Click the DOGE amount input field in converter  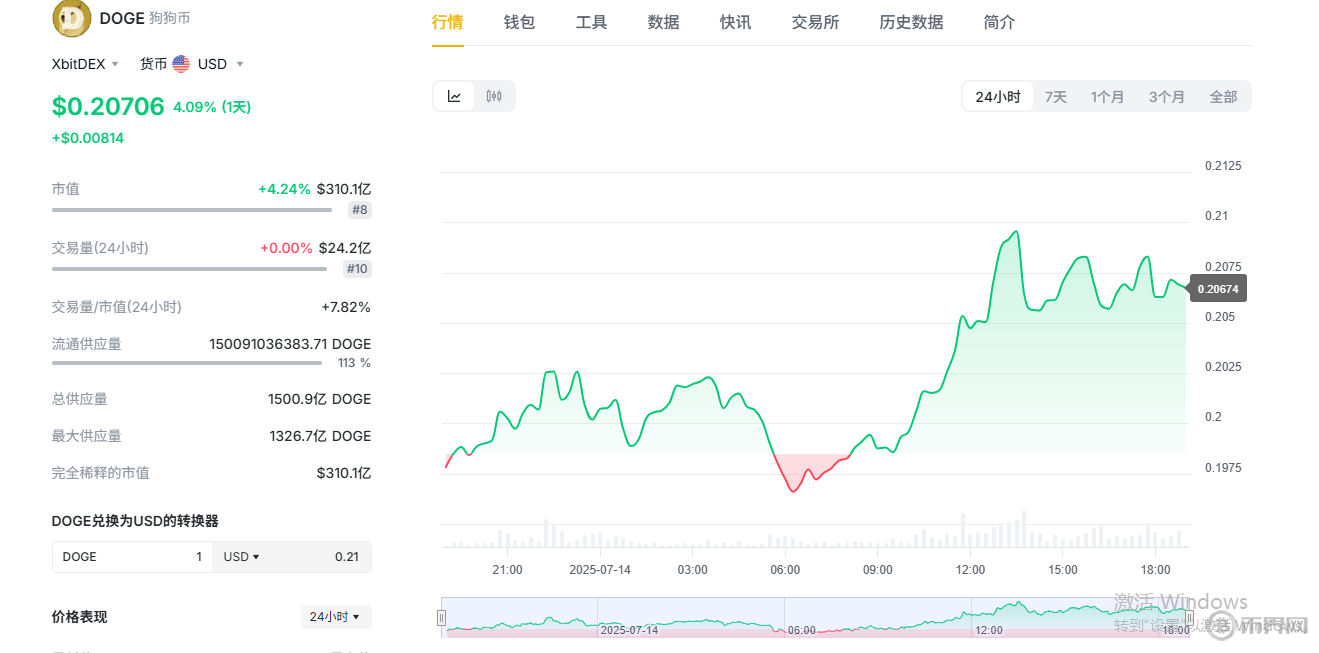132,557
